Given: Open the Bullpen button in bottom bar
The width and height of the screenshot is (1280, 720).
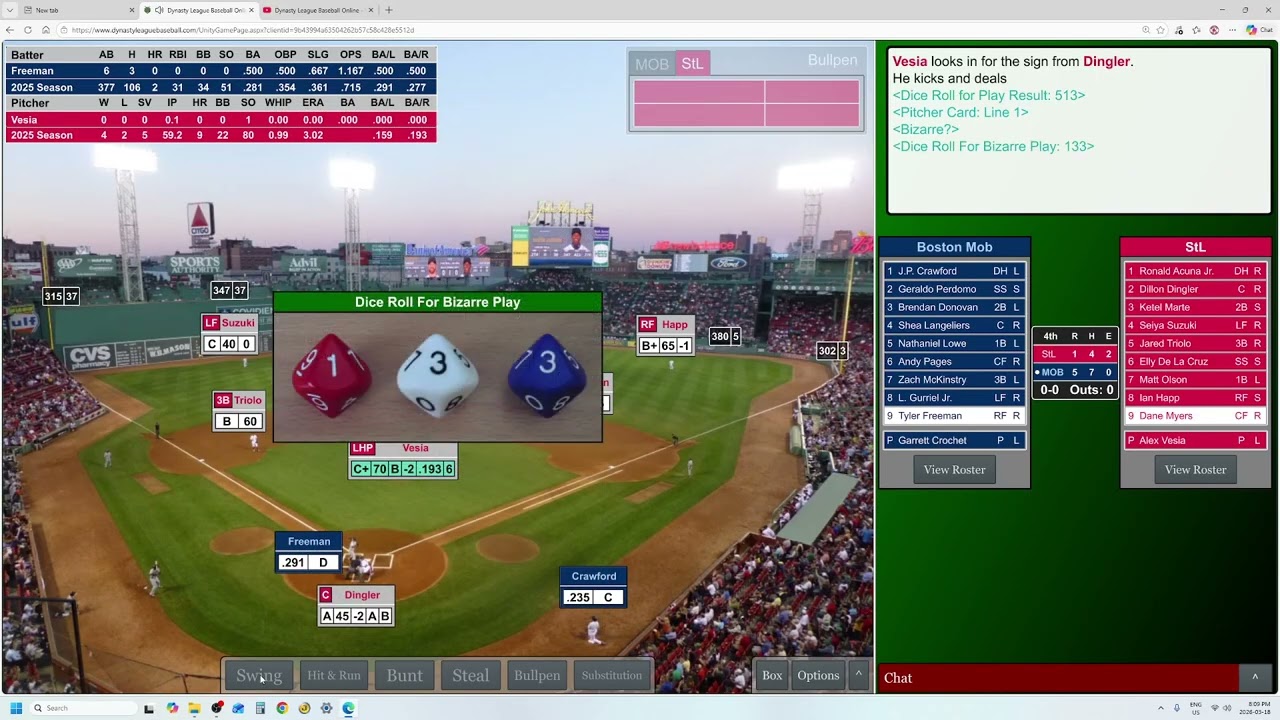Looking at the screenshot, I should point(537,676).
